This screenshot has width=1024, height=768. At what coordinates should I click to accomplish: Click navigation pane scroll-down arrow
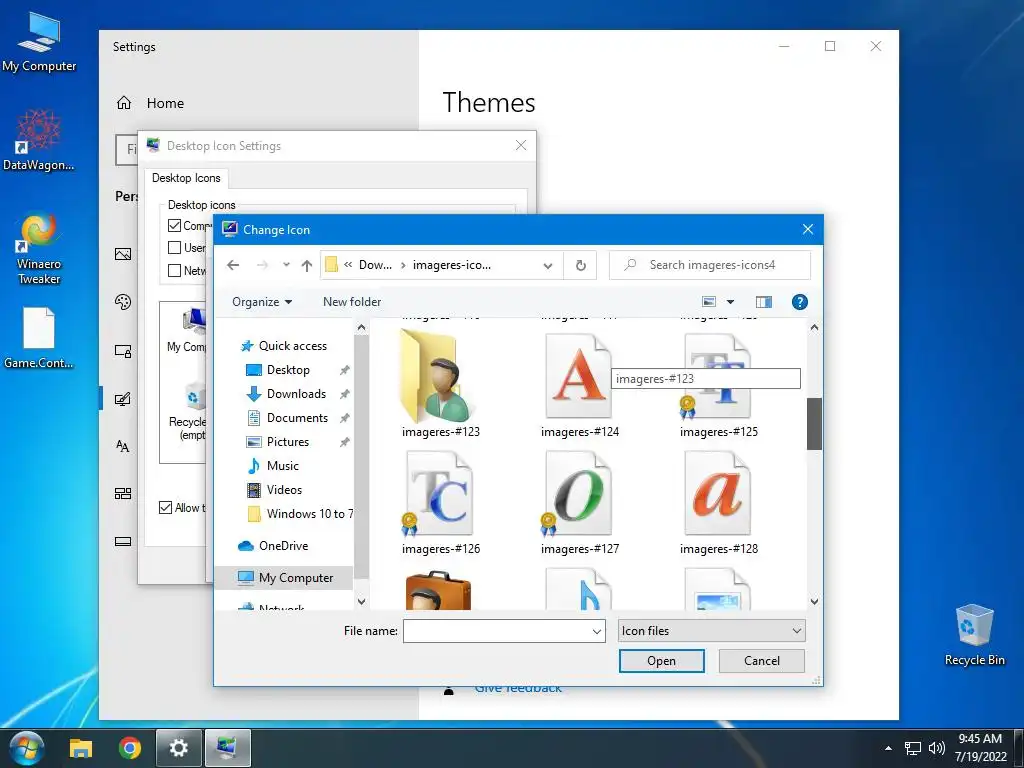tap(361, 601)
